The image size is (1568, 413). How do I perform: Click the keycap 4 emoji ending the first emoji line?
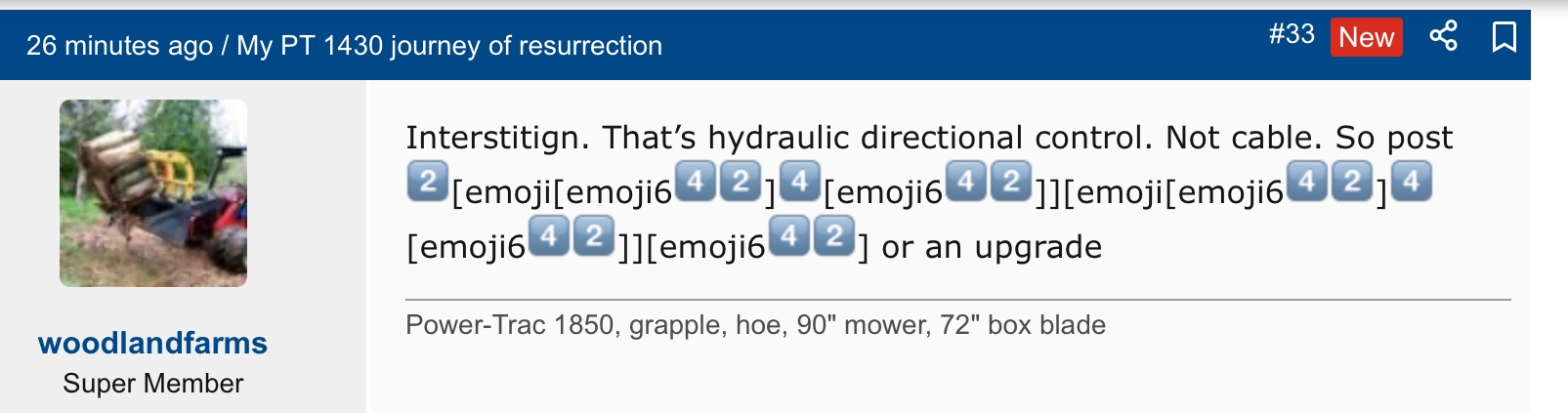(x=1411, y=183)
